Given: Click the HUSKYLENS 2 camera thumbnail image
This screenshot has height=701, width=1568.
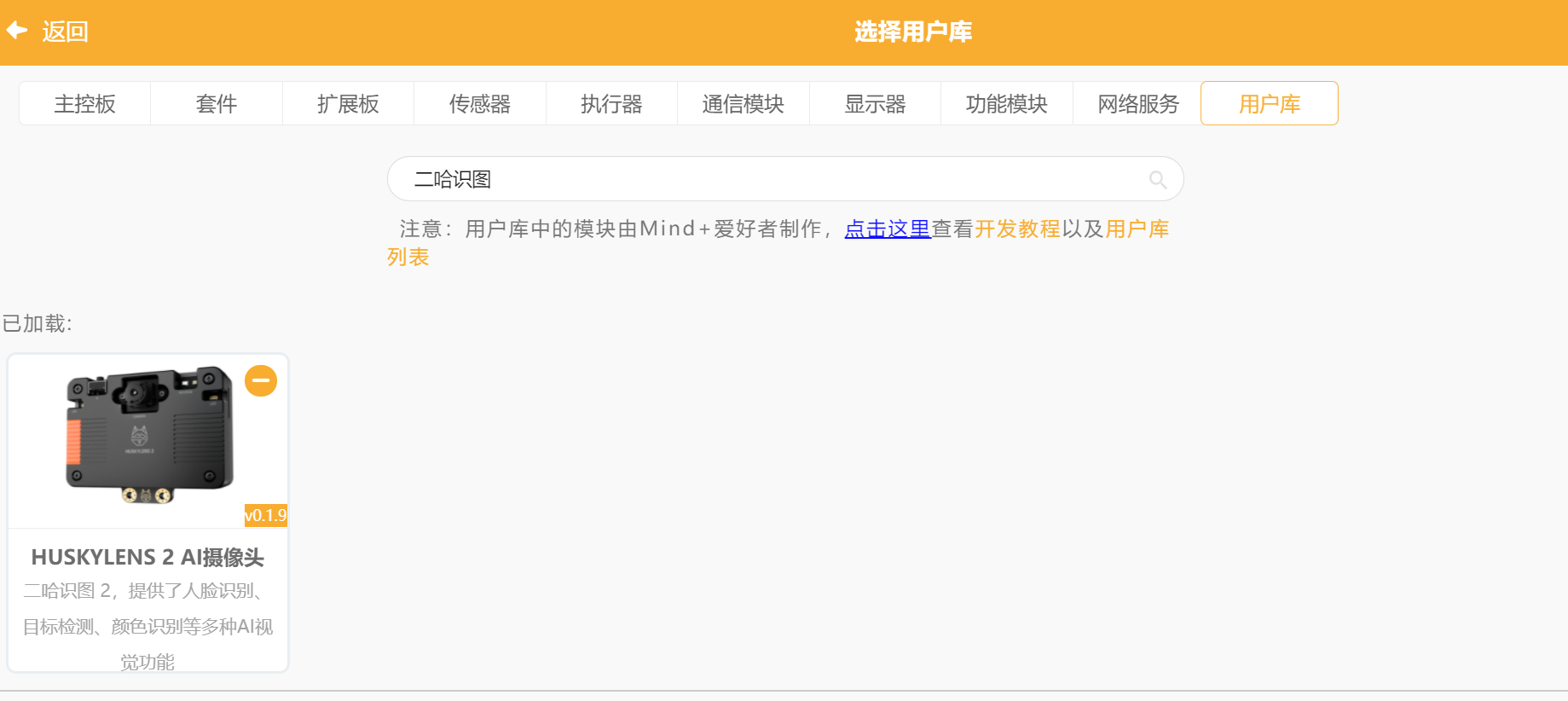Looking at the screenshot, I should tap(149, 435).
